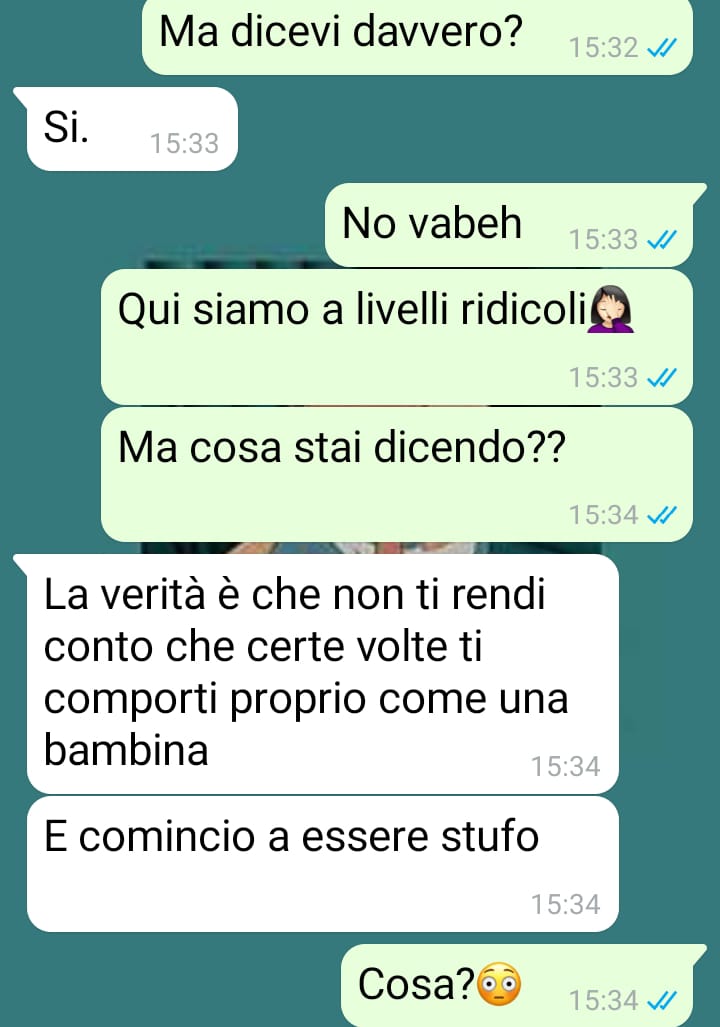Click the blue double-check next to "No vabeh"
This screenshot has width=720, height=1027.
click(662, 240)
